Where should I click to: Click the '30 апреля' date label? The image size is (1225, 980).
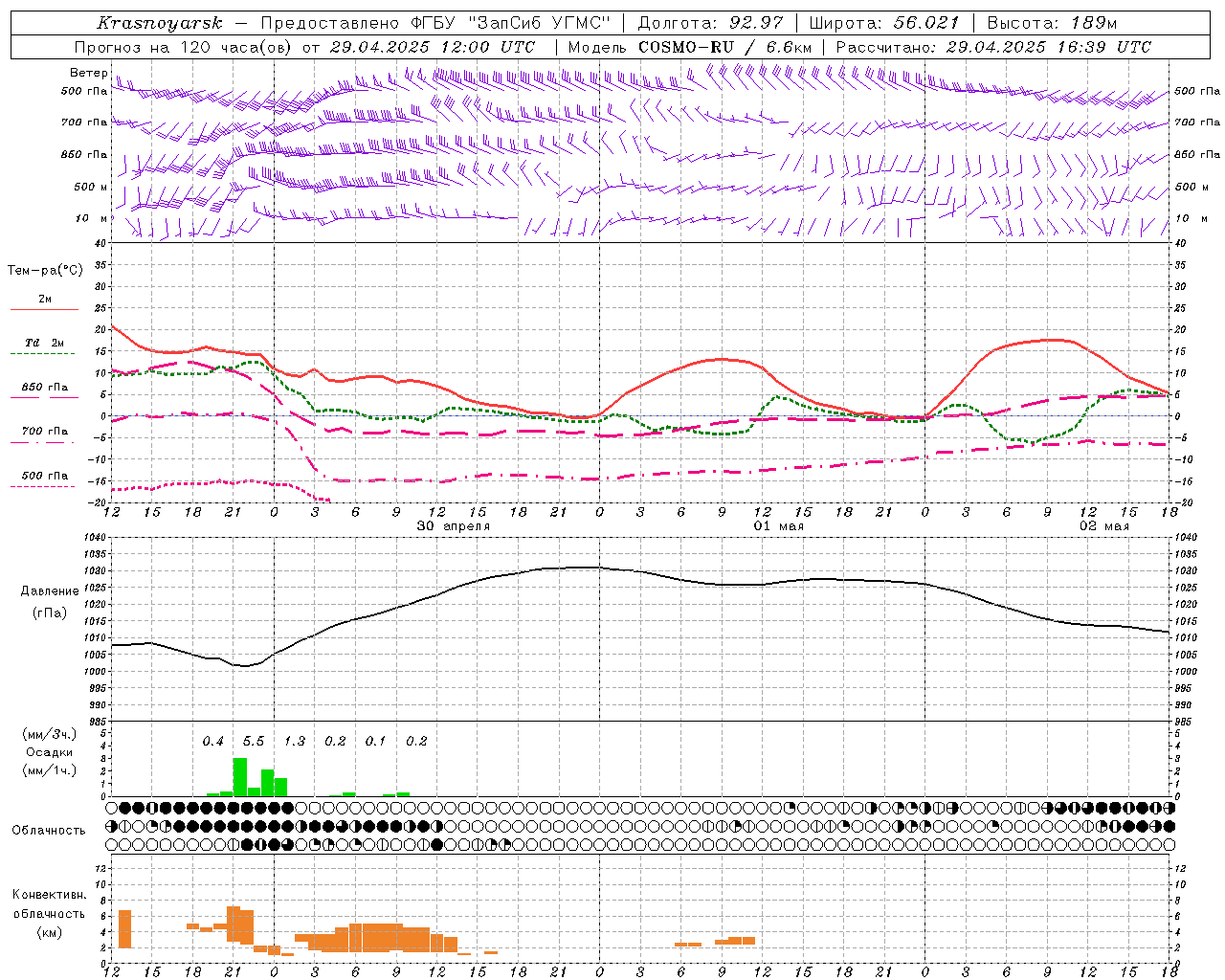pos(454,526)
